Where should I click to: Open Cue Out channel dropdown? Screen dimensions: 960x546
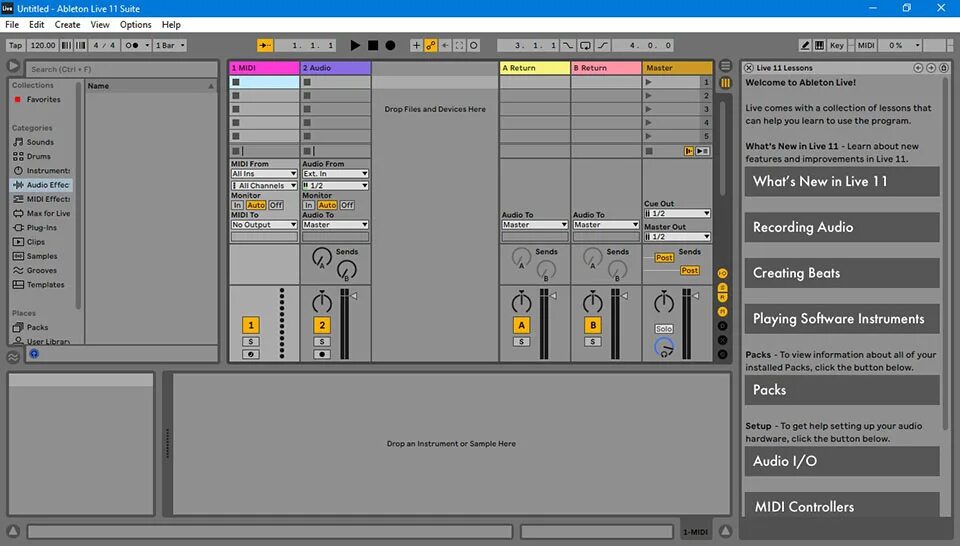(677, 214)
